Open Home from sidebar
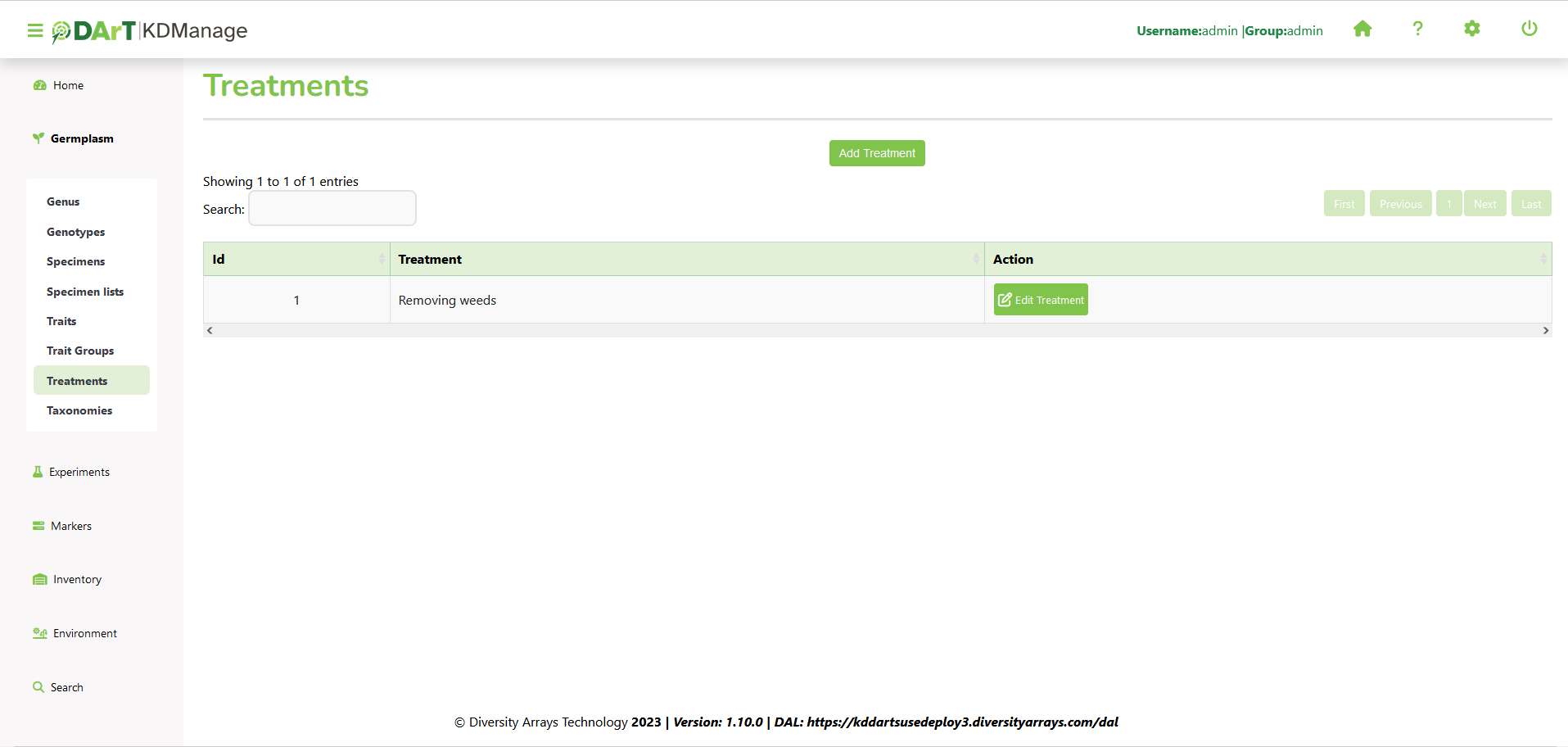This screenshot has width=1568, height=747. coord(68,85)
